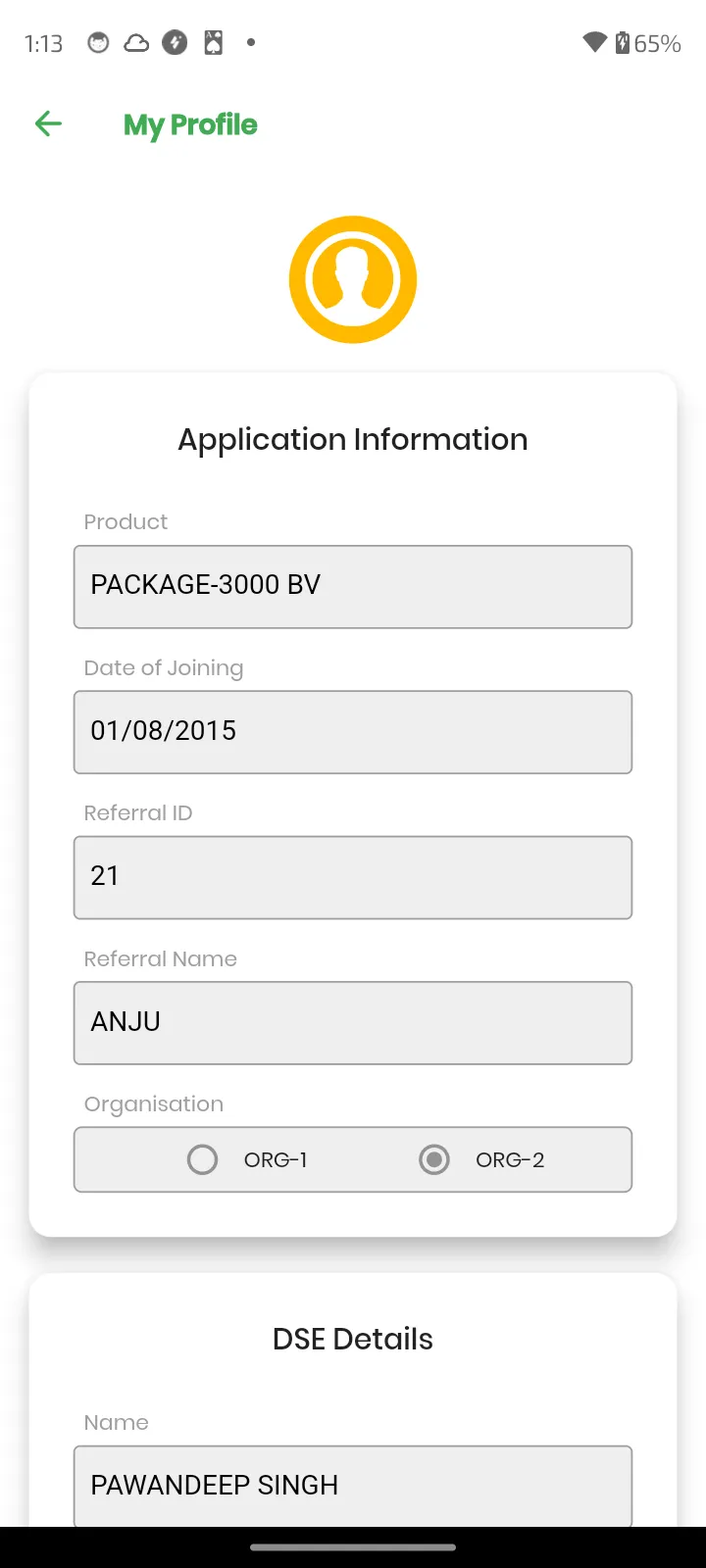Click the Name field with PAWANDEEP SINGH

[x=353, y=1486]
